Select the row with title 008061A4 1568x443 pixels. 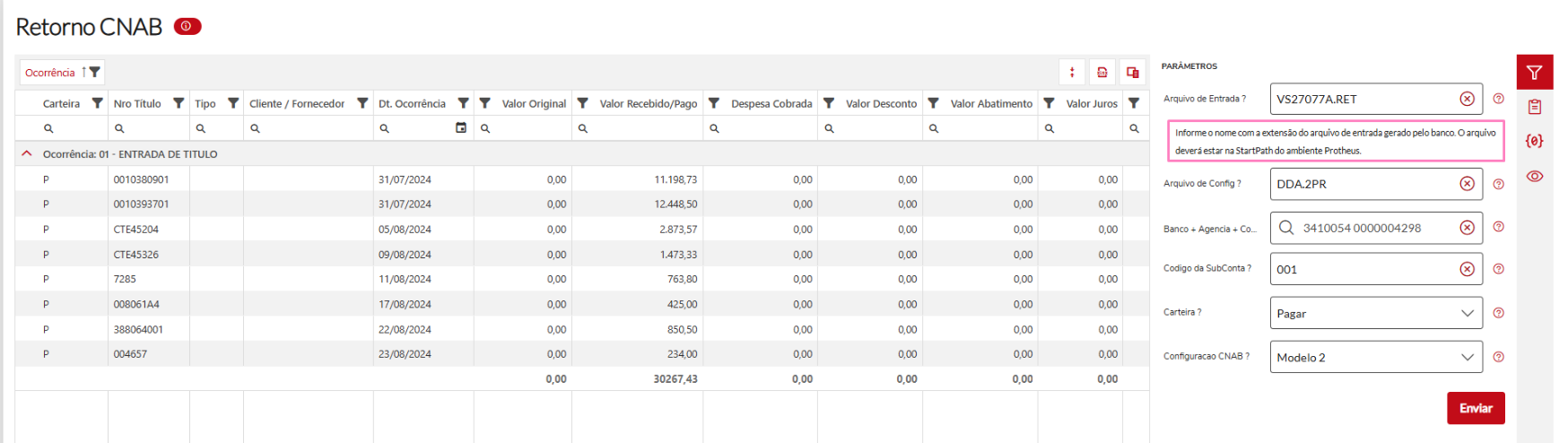pos(582,304)
